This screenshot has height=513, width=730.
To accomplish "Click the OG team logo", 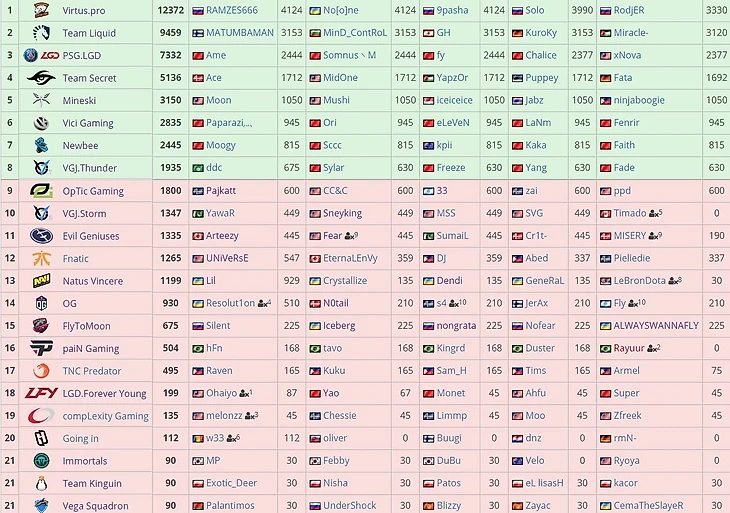I will pos(41,303).
